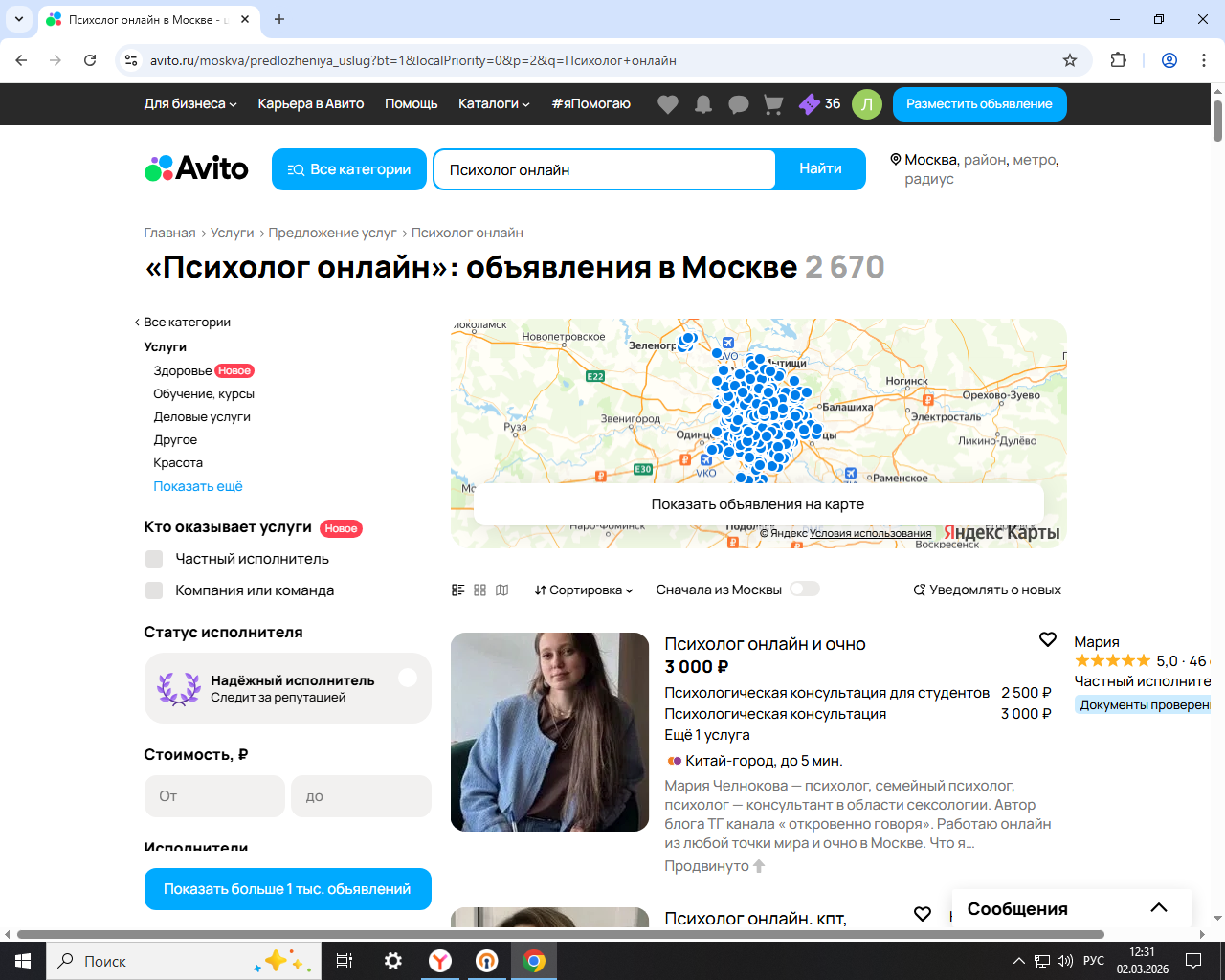Viewport: 1225px width, 980px height.
Task: Open the bonus wallet showing 36
Action: click(820, 104)
